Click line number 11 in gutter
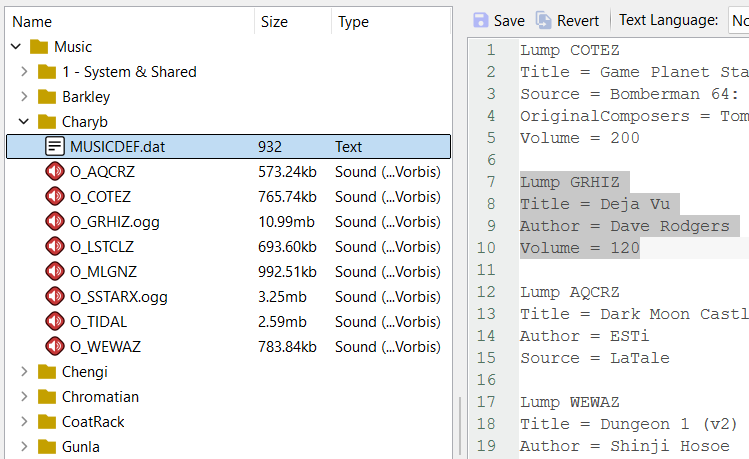Image resolution: width=749 pixels, height=459 pixels. [x=486, y=270]
